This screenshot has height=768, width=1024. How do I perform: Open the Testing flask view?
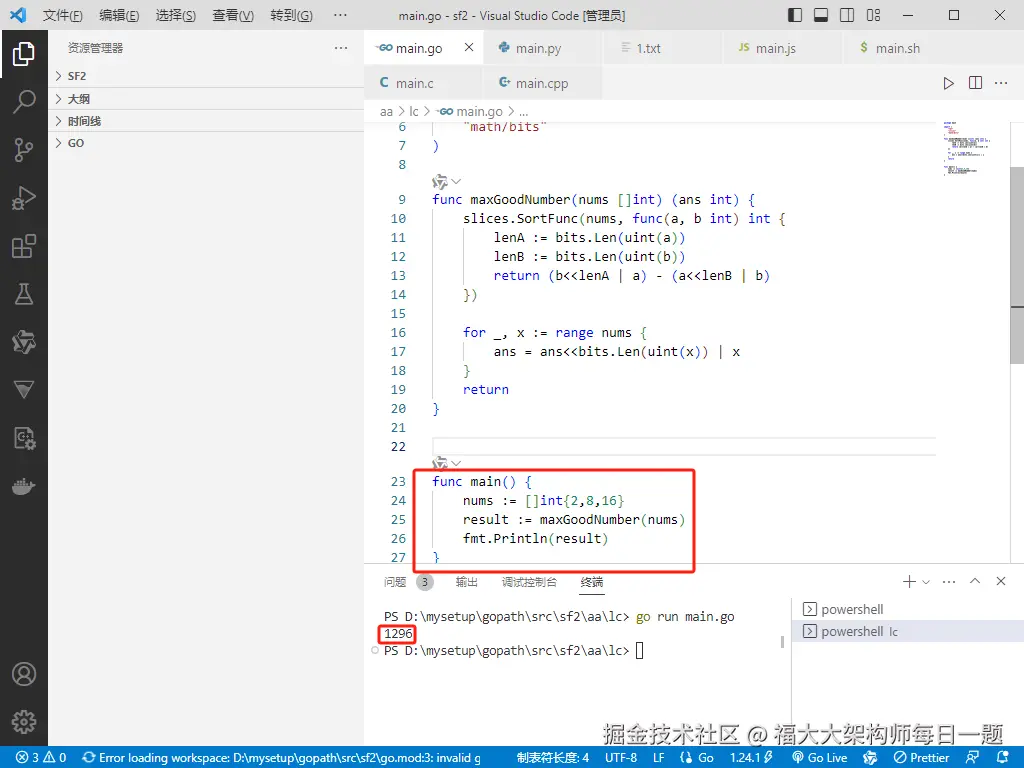tap(24, 295)
